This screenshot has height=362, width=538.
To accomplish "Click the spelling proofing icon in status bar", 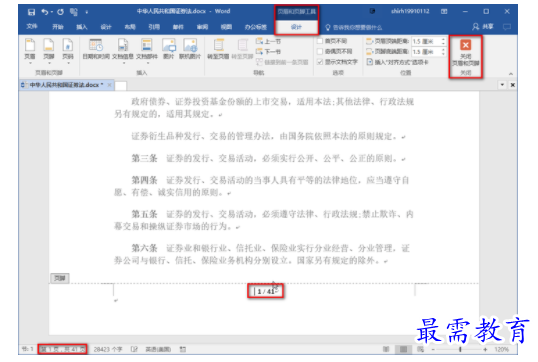I will coord(134,349).
